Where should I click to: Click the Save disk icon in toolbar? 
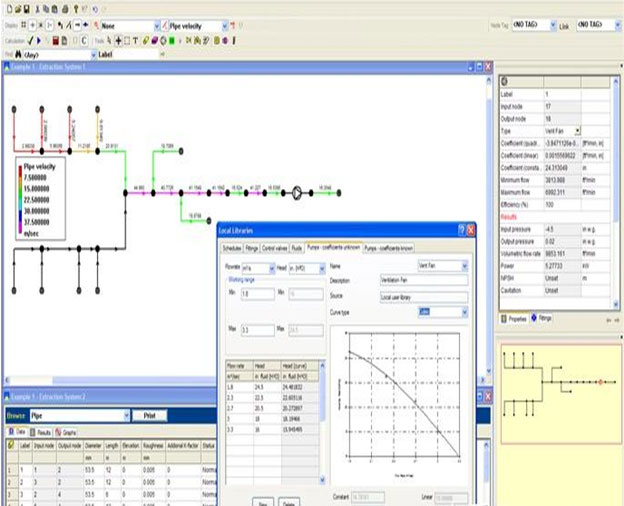[28, 8]
